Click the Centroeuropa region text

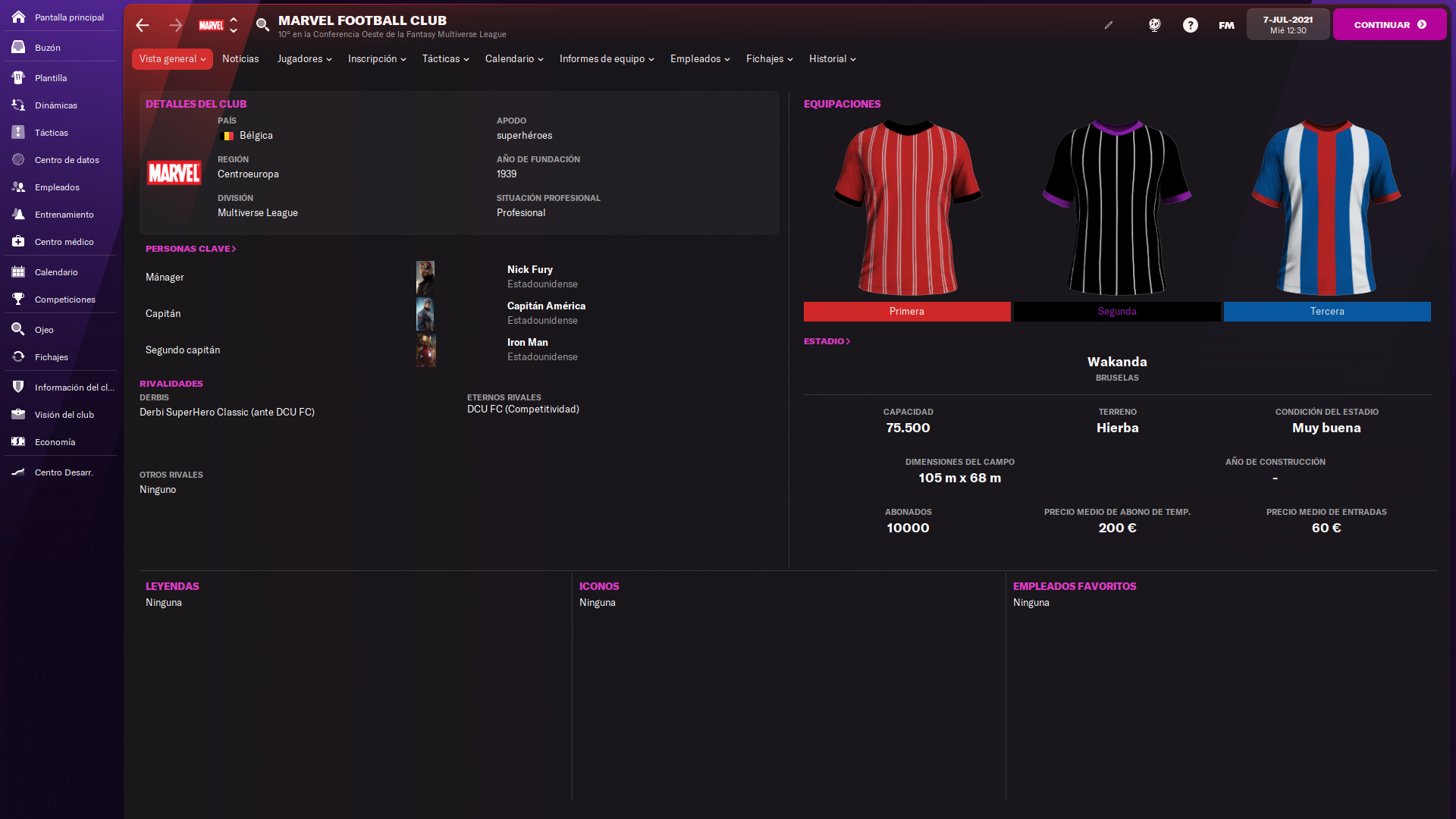click(248, 174)
